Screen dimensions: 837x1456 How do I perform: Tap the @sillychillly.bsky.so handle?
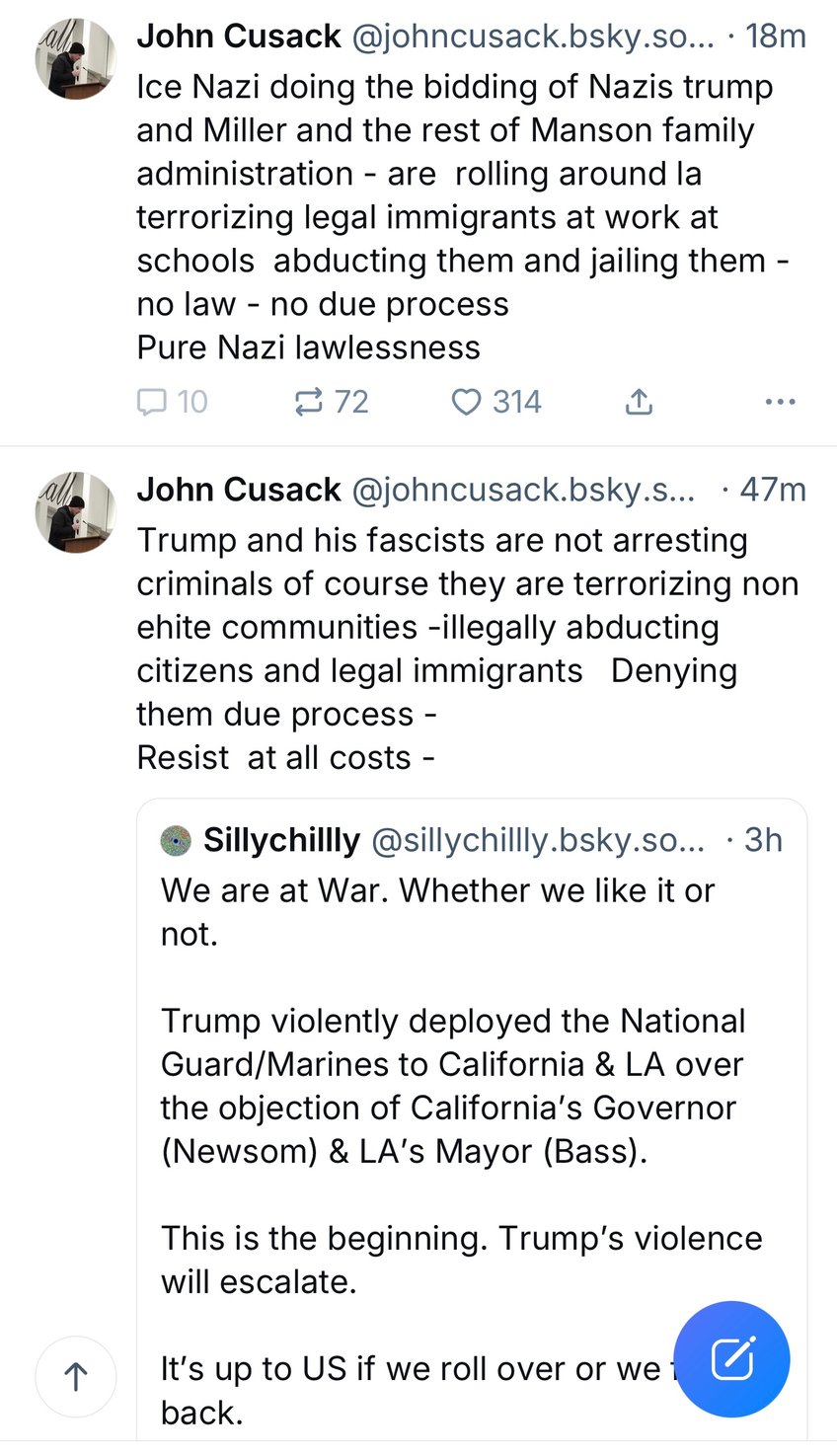tap(538, 840)
